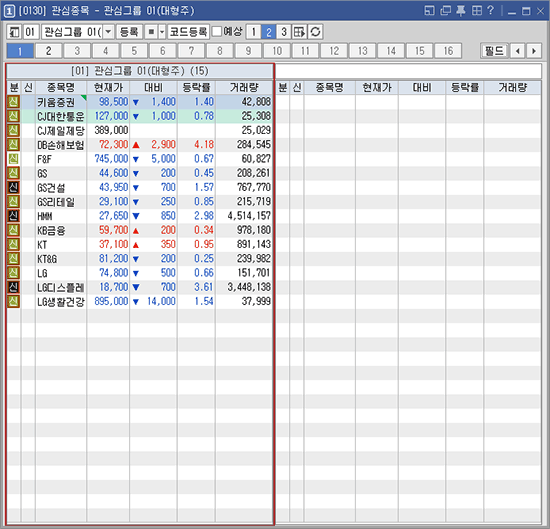Click the grid window icon in title bar
This screenshot has width=550, height=529.
tap(477, 11)
